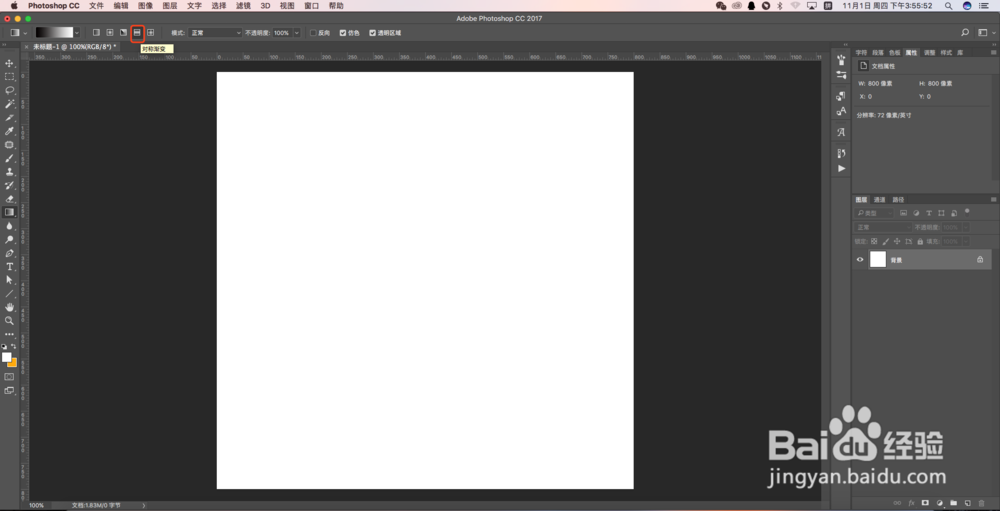The height and width of the screenshot is (511, 1000).
Task: Hide the 背景 layer via eye icon
Action: 860,260
